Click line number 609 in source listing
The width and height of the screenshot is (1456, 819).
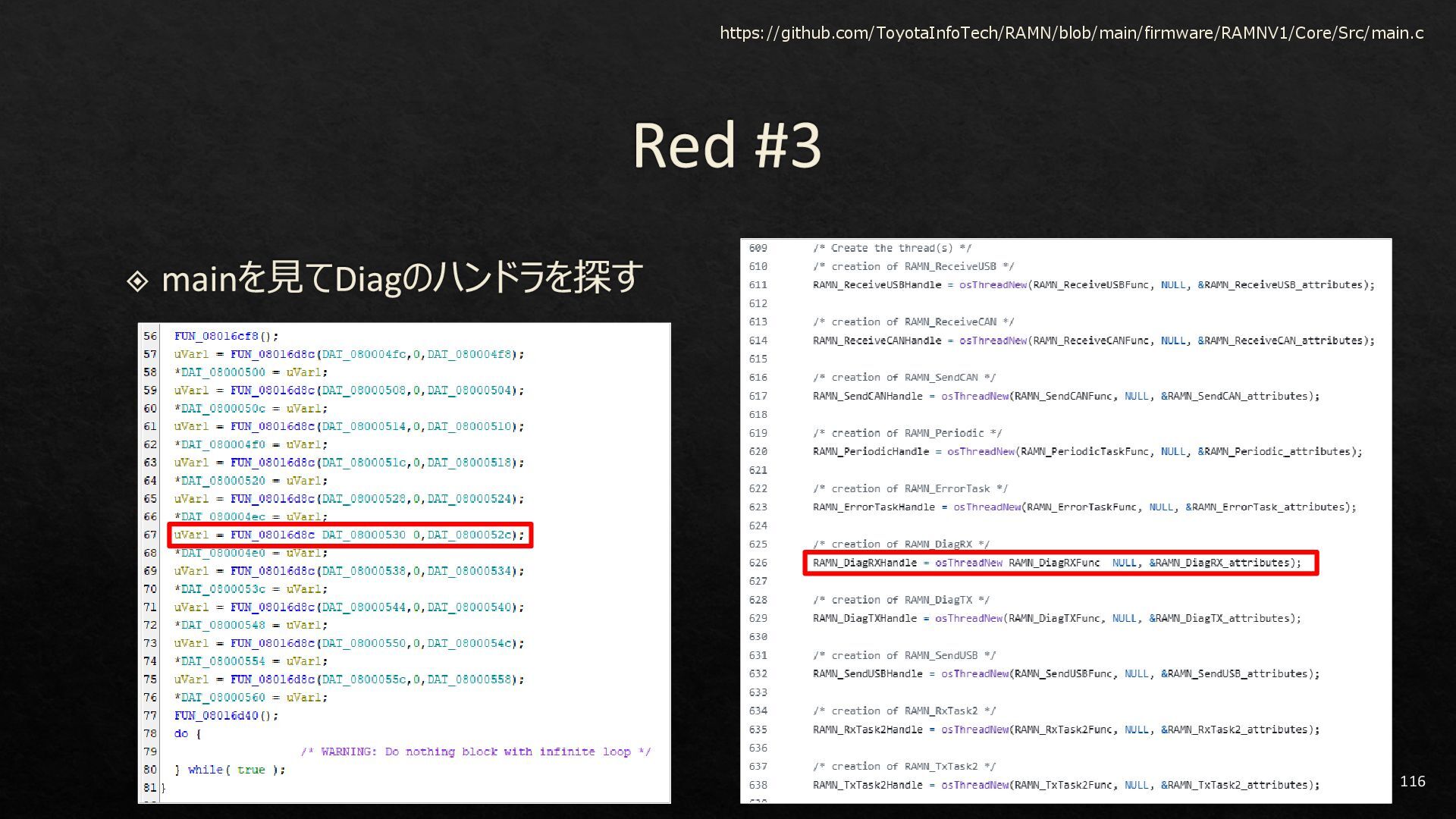[758, 248]
